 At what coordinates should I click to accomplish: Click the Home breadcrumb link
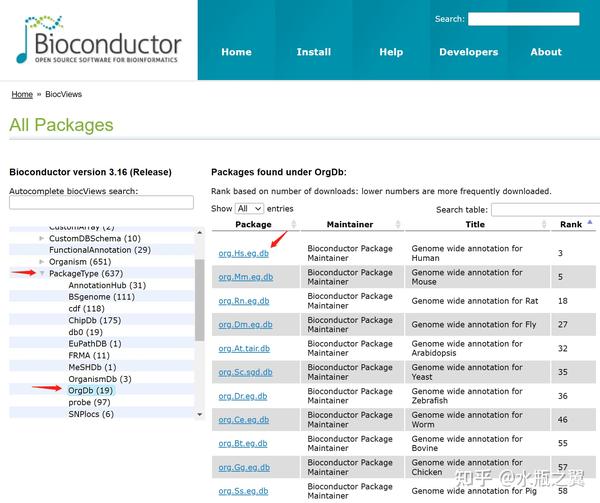22,94
